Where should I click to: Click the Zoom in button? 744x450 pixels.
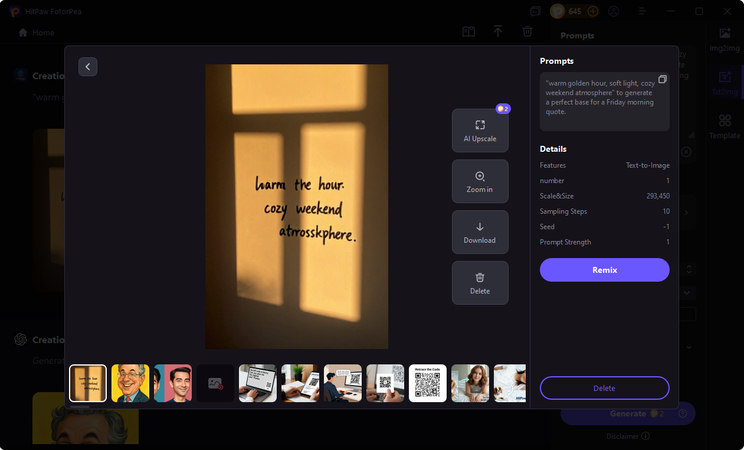tap(480, 181)
